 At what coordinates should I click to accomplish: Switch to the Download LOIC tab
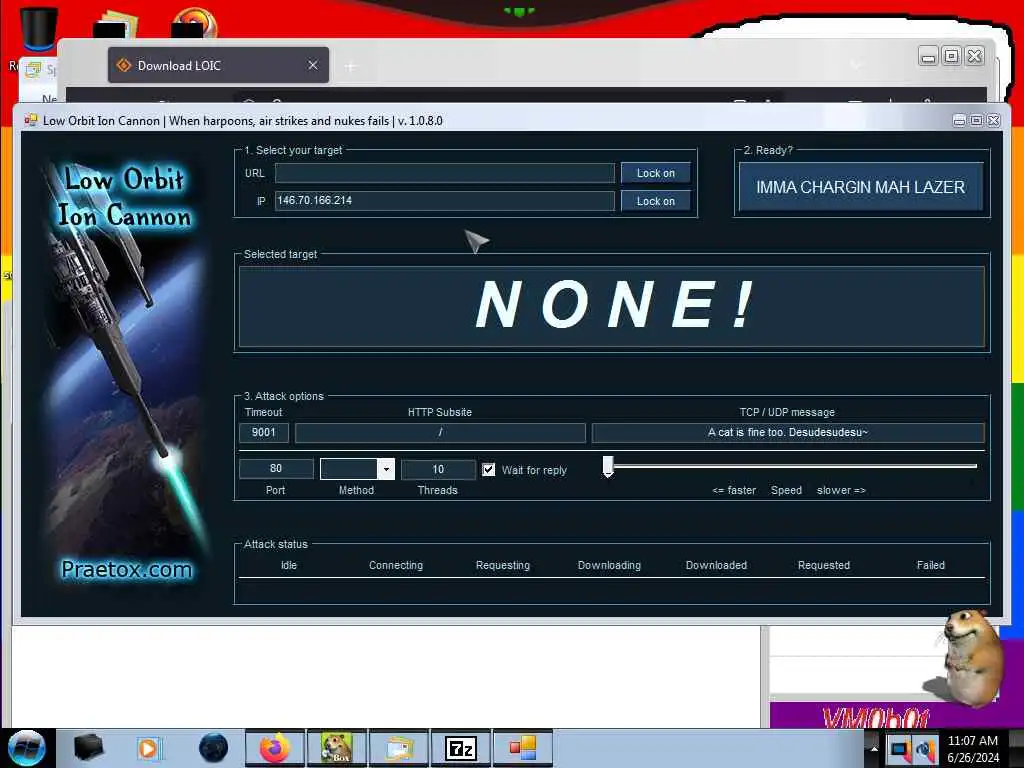pyautogui.click(x=218, y=65)
